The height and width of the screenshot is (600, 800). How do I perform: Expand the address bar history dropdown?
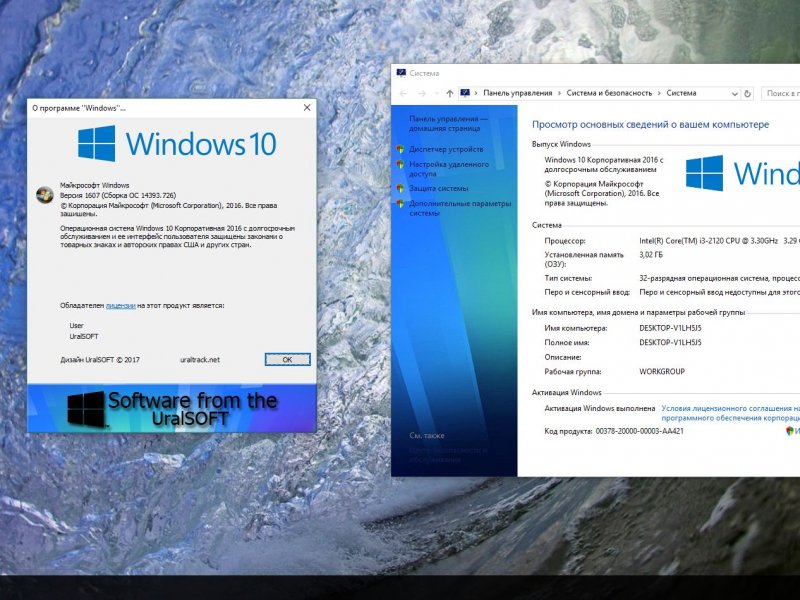pyautogui.click(x=734, y=94)
